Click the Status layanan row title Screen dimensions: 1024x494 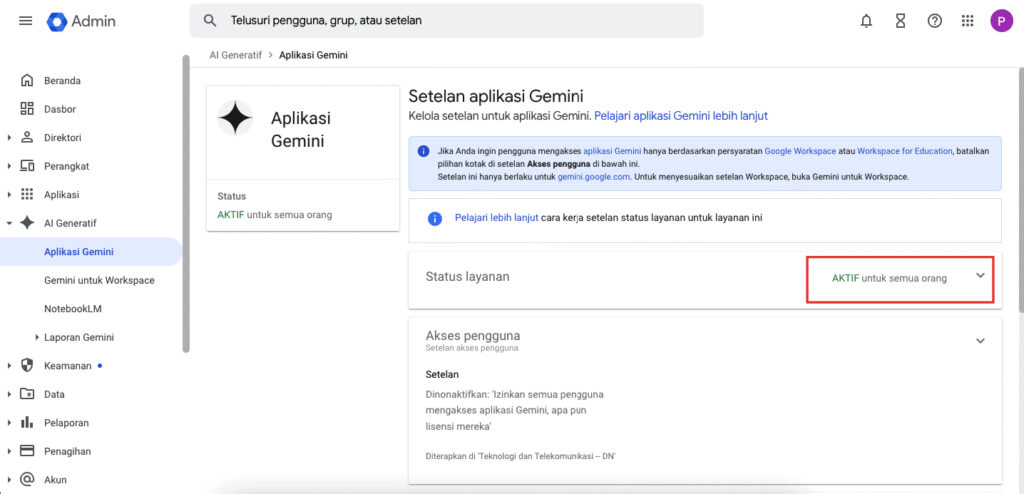[x=468, y=276]
